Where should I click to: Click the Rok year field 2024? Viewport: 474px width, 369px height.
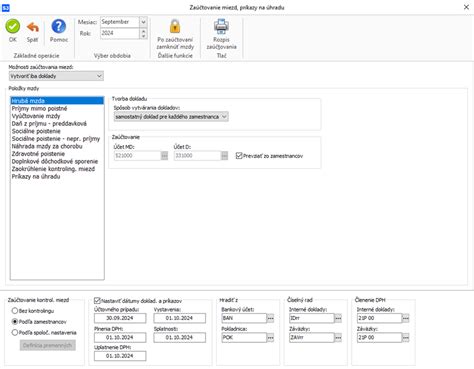[x=120, y=33]
